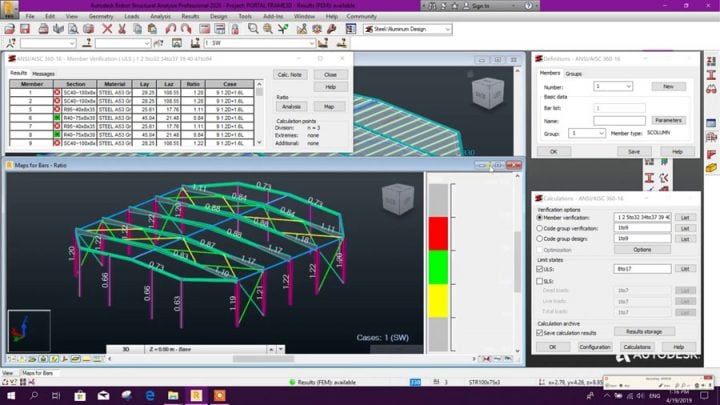Select the Code group design radio button
This screenshot has width=720, height=405.
[540, 239]
